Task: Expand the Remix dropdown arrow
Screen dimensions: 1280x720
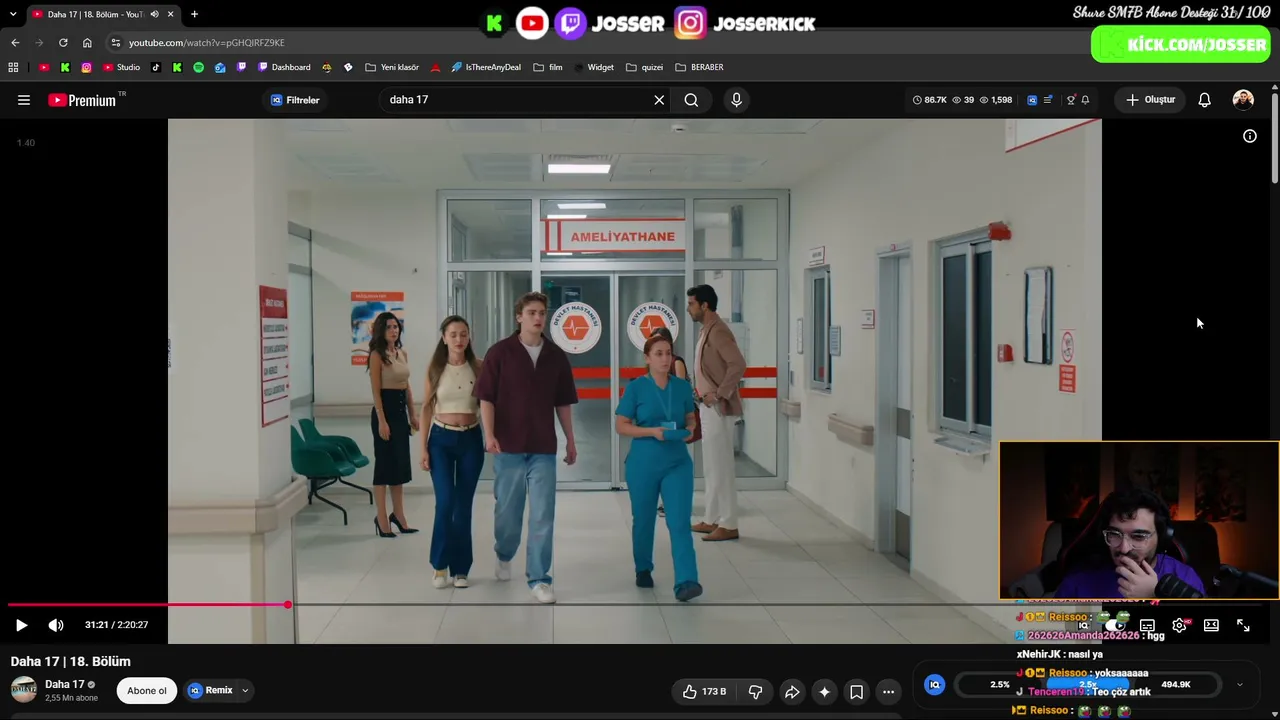Action: click(x=245, y=691)
